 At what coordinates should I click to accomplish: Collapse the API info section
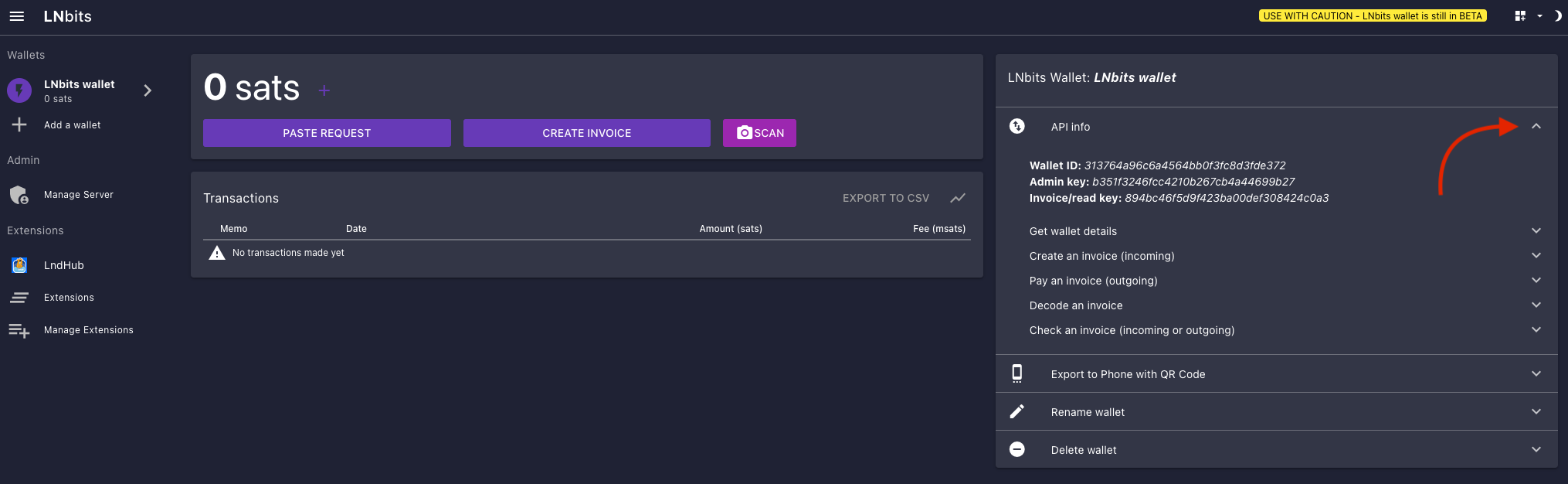tap(1536, 127)
